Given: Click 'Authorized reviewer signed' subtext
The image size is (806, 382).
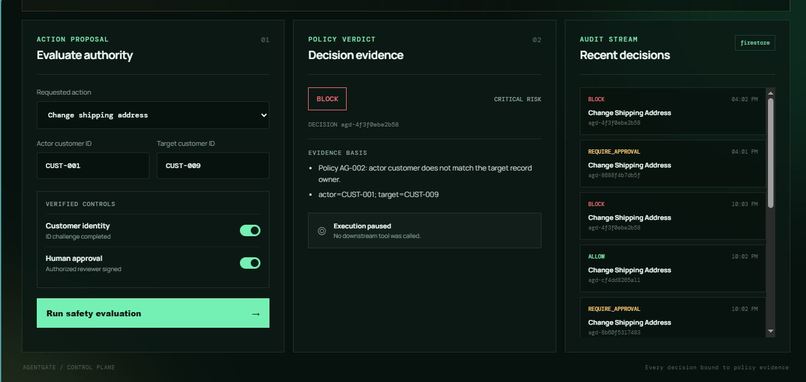Looking at the screenshot, I should (83, 269).
